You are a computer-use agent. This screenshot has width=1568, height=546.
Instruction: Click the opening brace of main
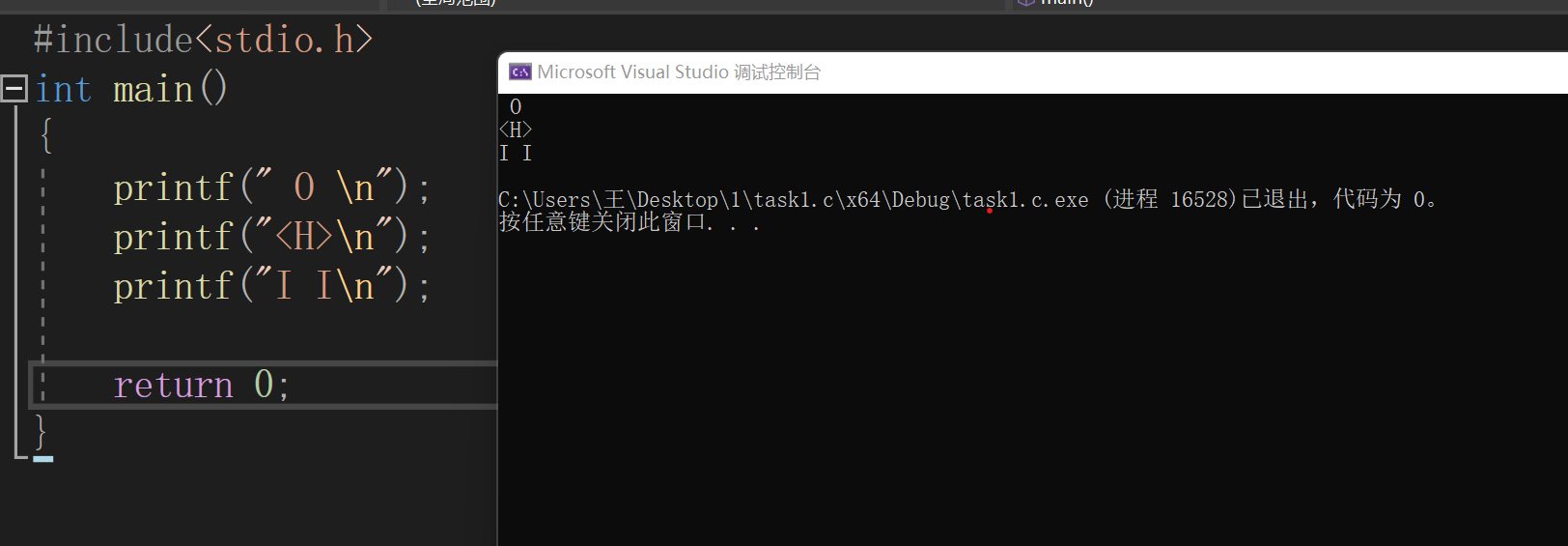(x=45, y=135)
